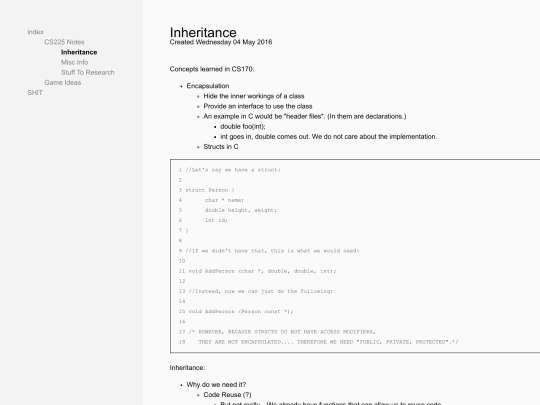Click 'Provide an interface to use the class'

click(x=258, y=106)
